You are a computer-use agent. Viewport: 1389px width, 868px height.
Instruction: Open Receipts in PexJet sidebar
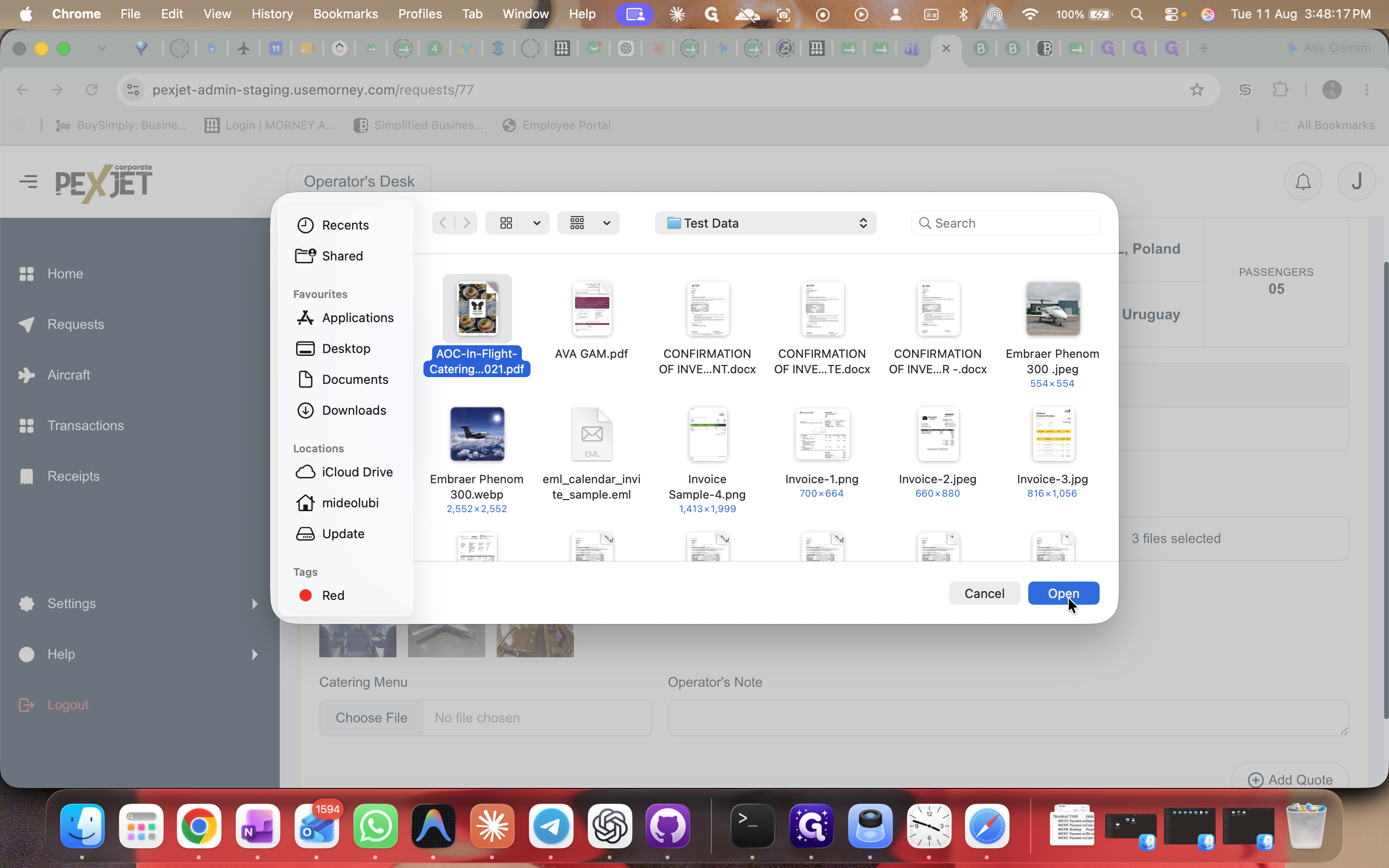73,476
